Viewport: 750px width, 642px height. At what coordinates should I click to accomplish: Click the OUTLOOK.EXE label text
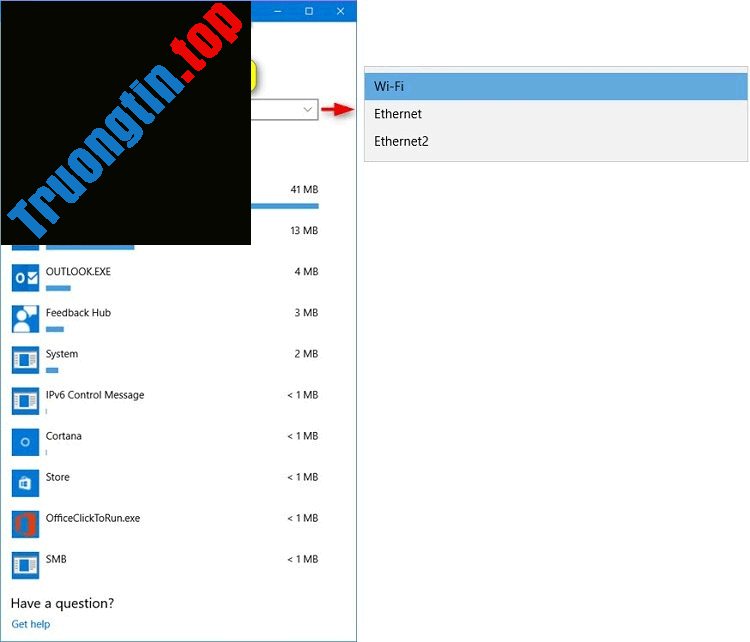tap(78, 272)
